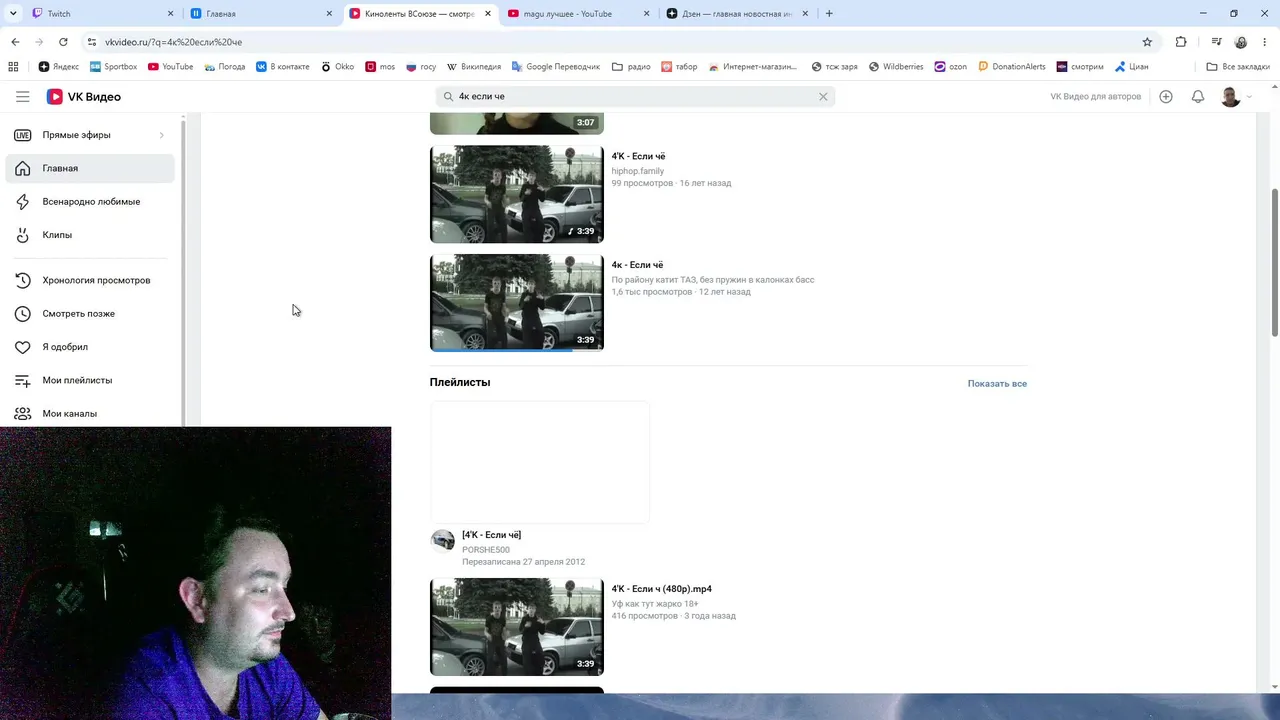Go to the VK Видео home logo
1280x720 pixels.
84,97
